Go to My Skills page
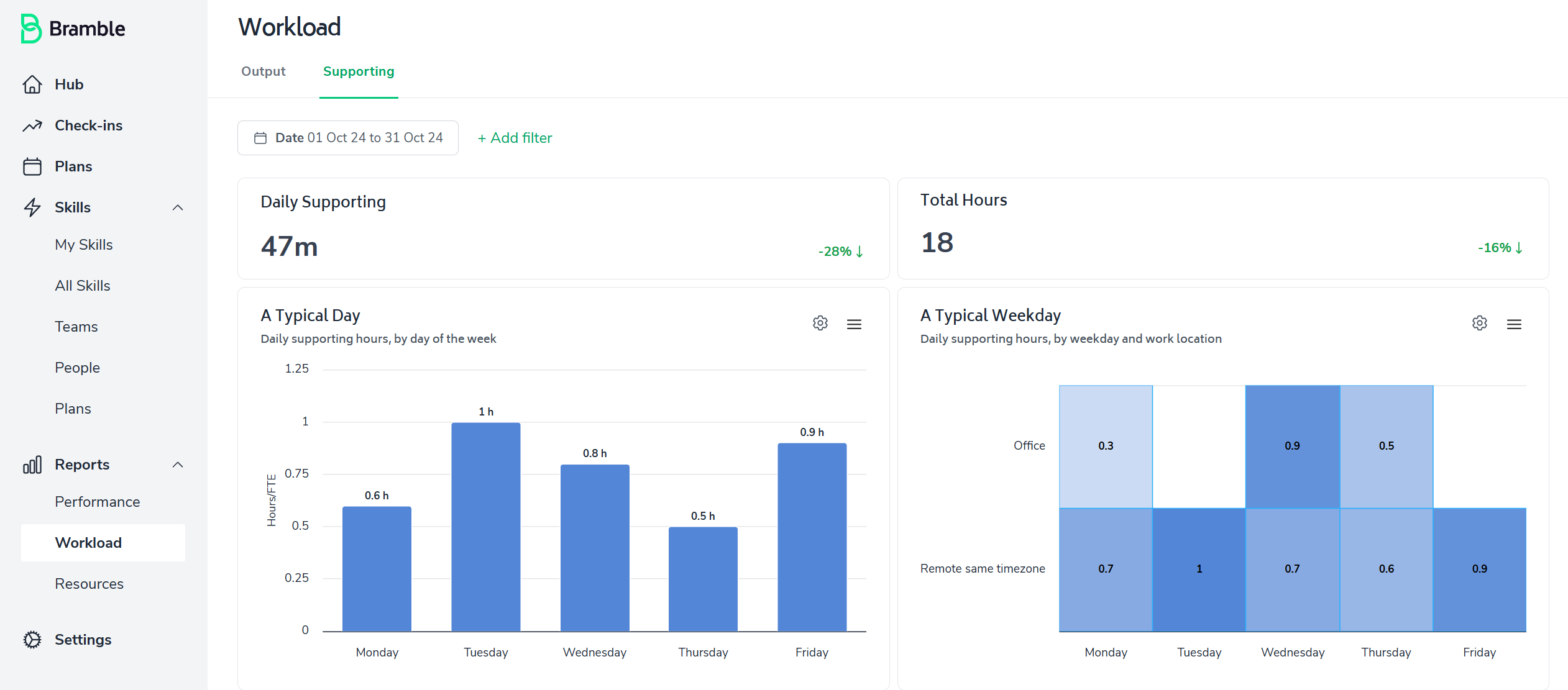 [x=84, y=245]
